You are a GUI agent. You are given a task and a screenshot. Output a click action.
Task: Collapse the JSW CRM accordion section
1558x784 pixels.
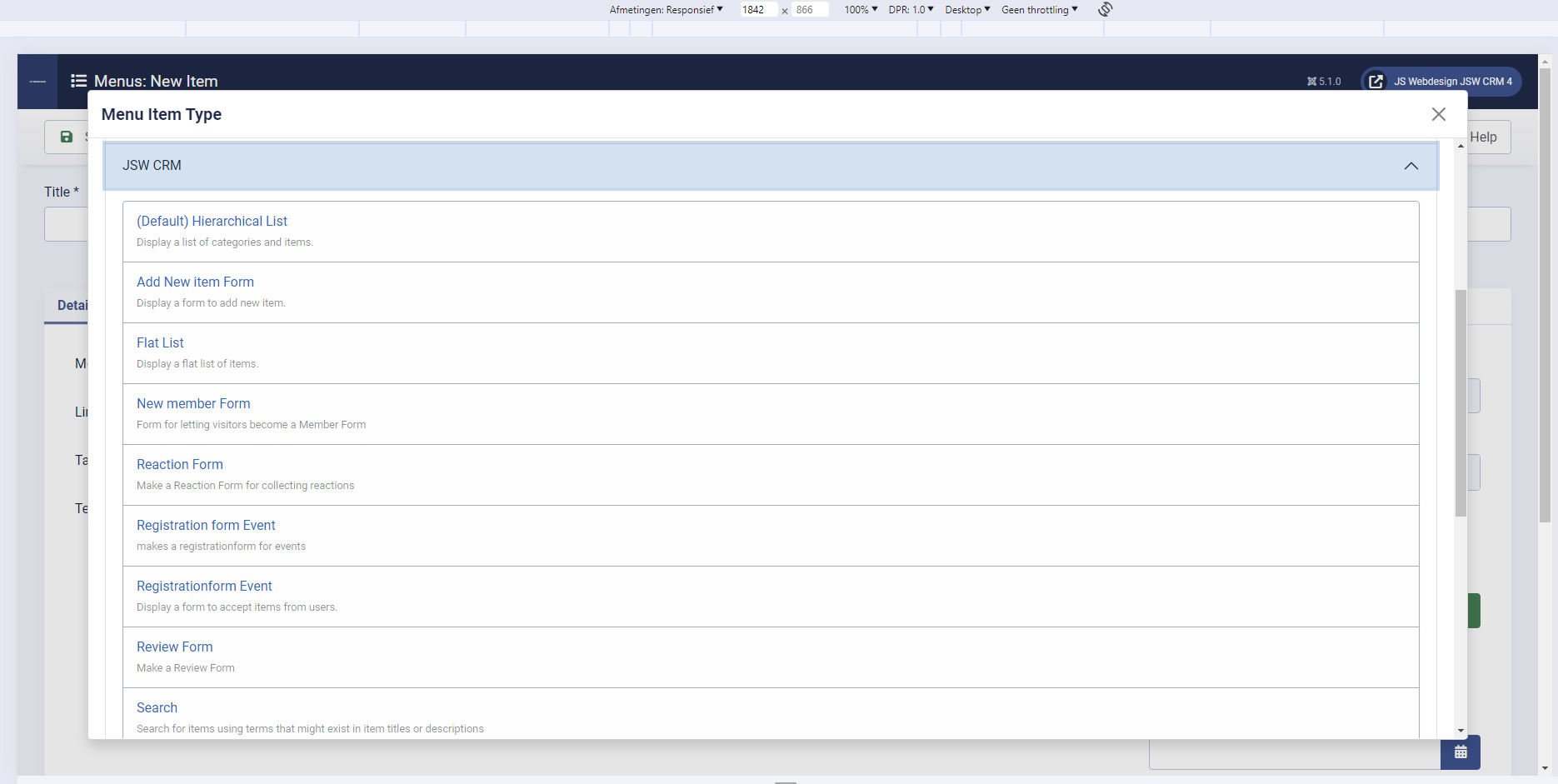pos(1410,166)
